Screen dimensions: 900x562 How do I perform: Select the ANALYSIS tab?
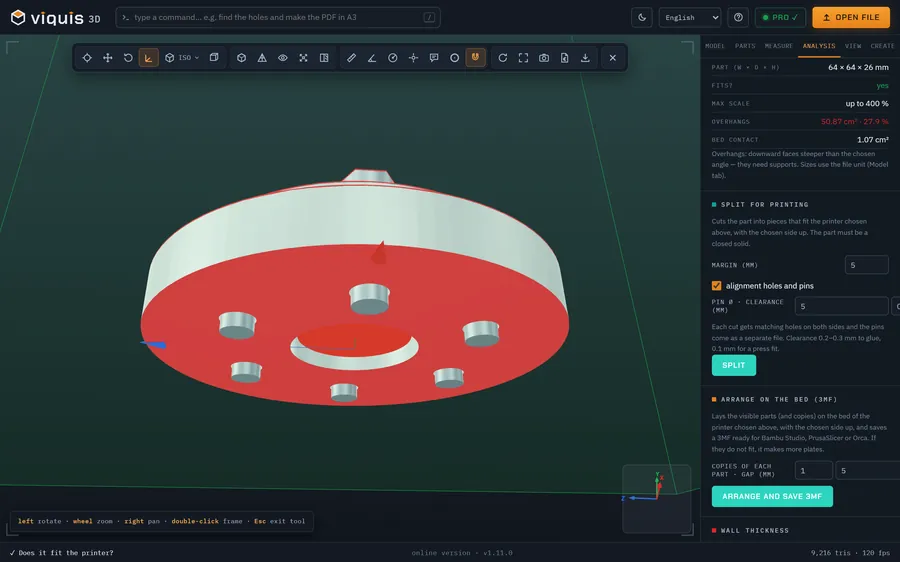[819, 46]
